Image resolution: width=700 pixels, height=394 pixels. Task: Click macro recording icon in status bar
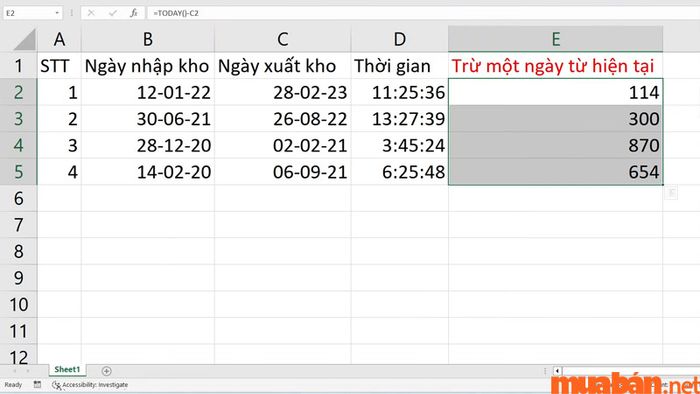tap(37, 384)
